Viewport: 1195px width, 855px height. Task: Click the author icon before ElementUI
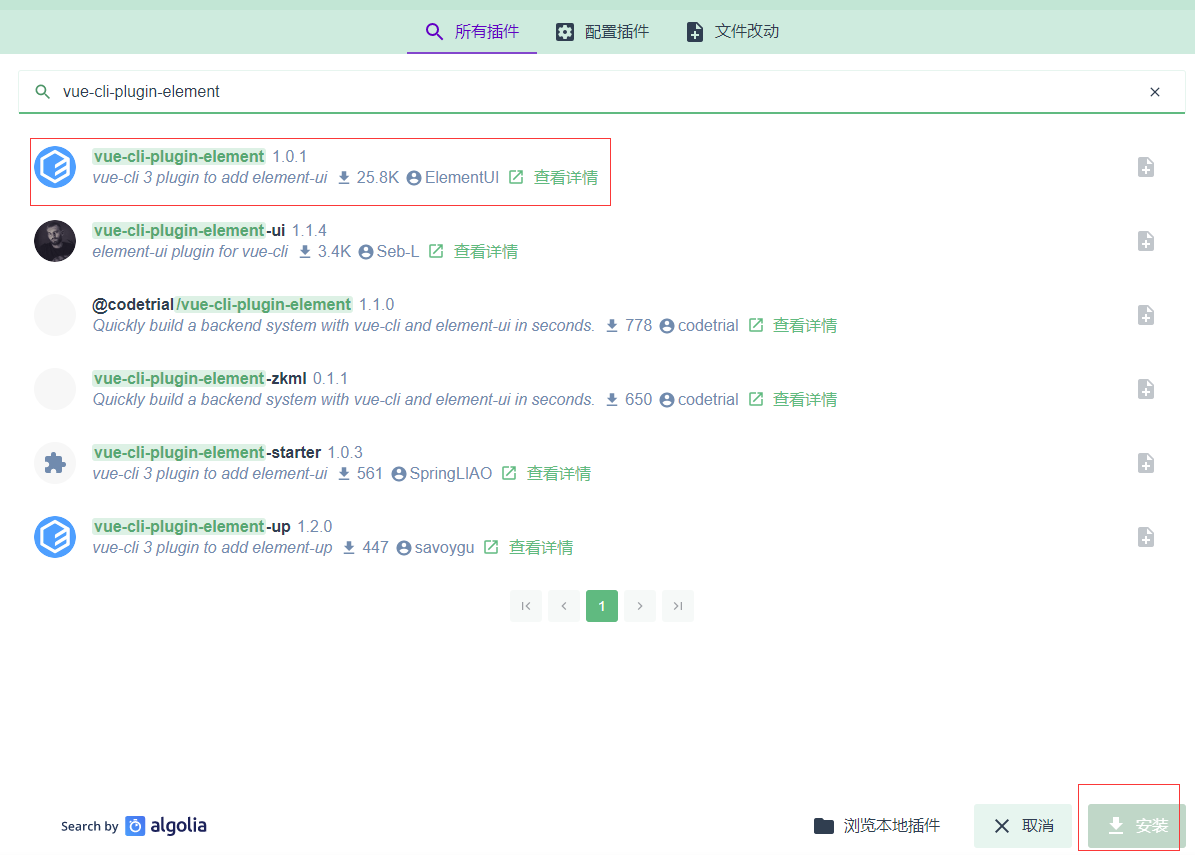coord(414,178)
